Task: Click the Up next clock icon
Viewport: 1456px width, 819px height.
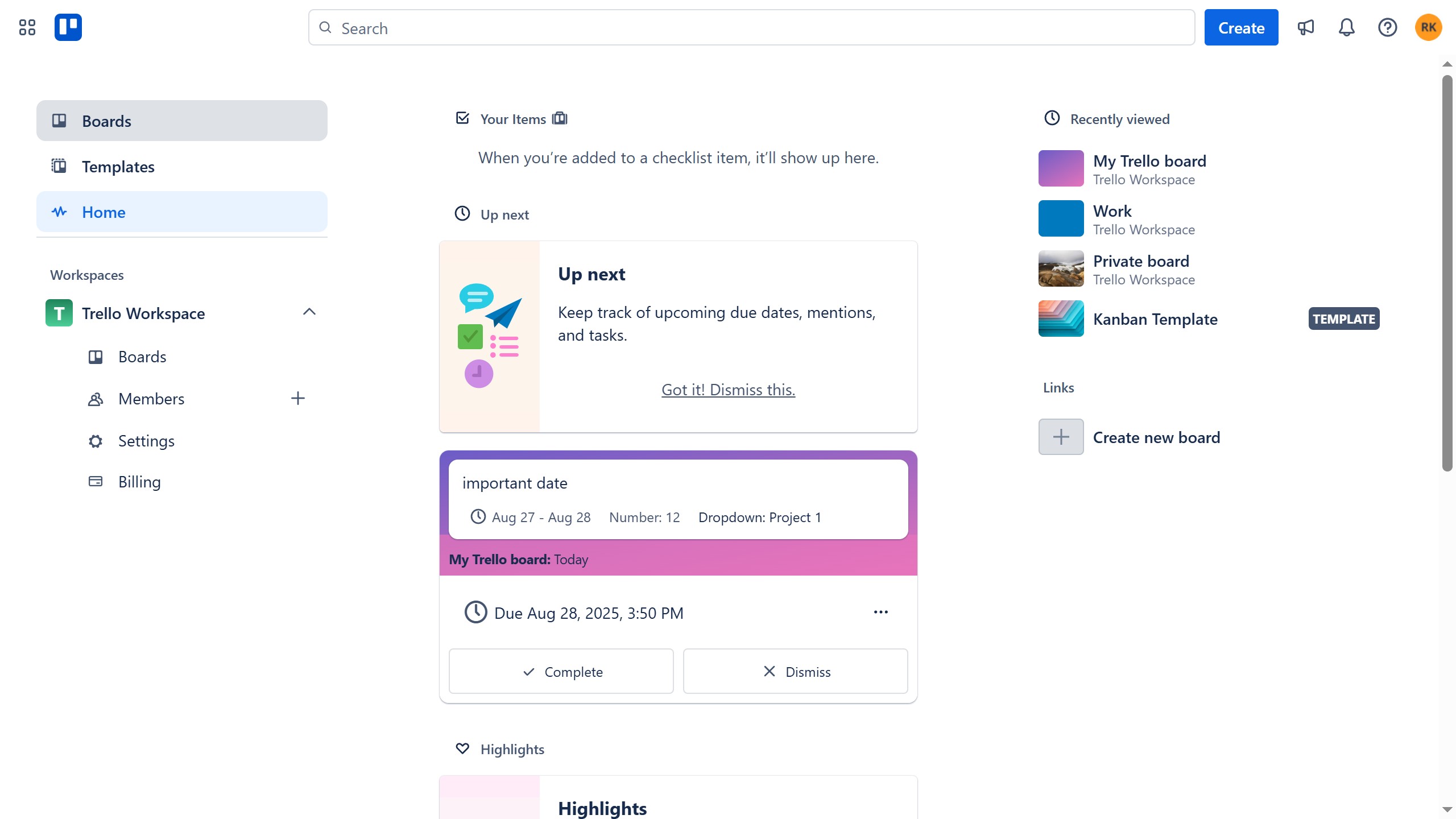Action: click(x=462, y=214)
